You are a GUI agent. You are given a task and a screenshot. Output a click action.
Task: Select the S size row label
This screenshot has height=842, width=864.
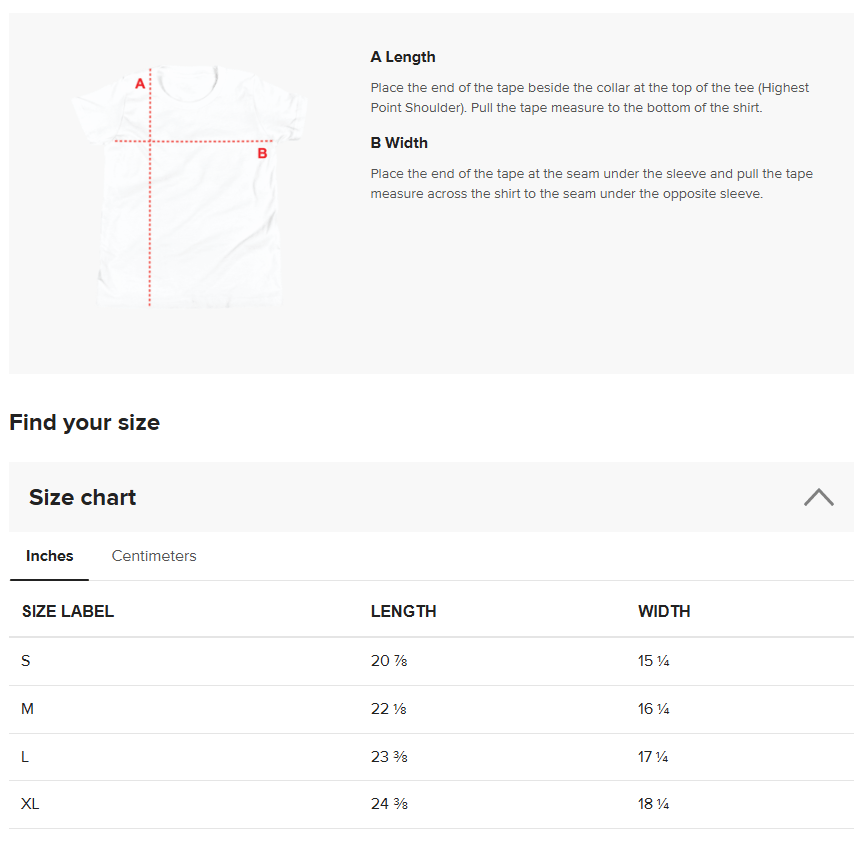pyautogui.click(x=26, y=661)
